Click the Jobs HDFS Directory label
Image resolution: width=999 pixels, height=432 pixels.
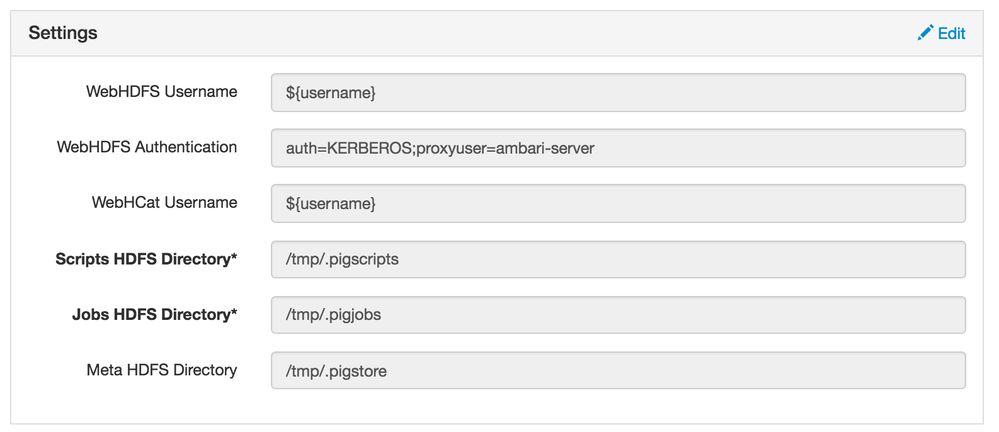coord(150,314)
